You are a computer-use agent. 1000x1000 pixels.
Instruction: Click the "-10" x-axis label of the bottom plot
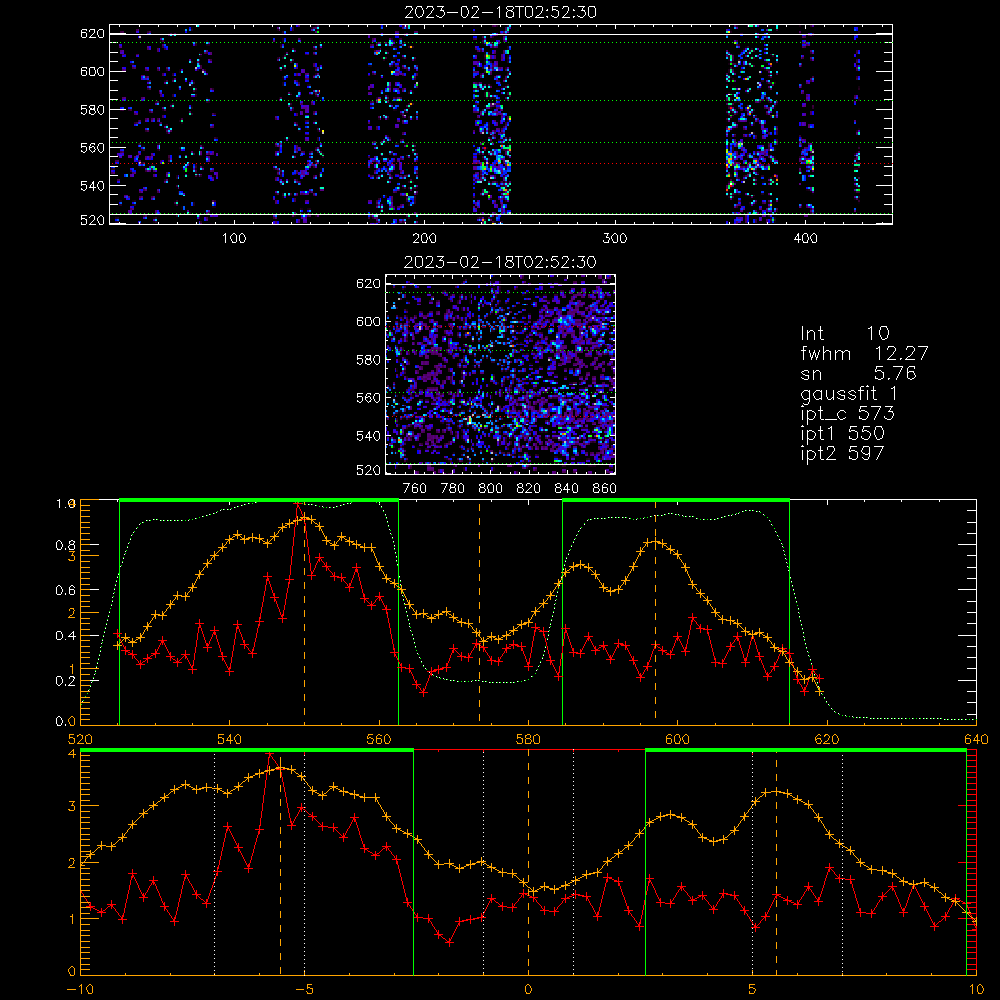click(80, 990)
